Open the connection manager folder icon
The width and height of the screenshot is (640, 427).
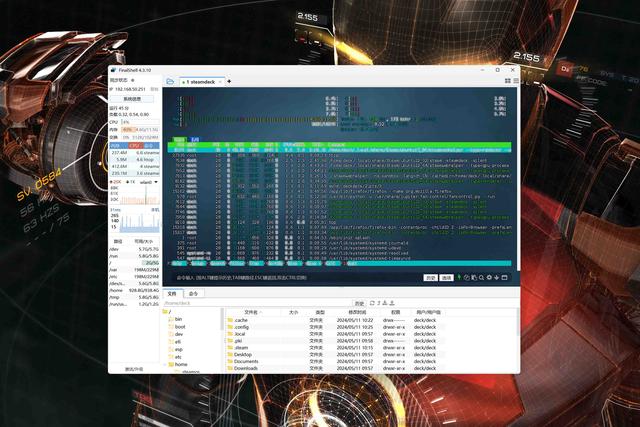click(x=170, y=82)
